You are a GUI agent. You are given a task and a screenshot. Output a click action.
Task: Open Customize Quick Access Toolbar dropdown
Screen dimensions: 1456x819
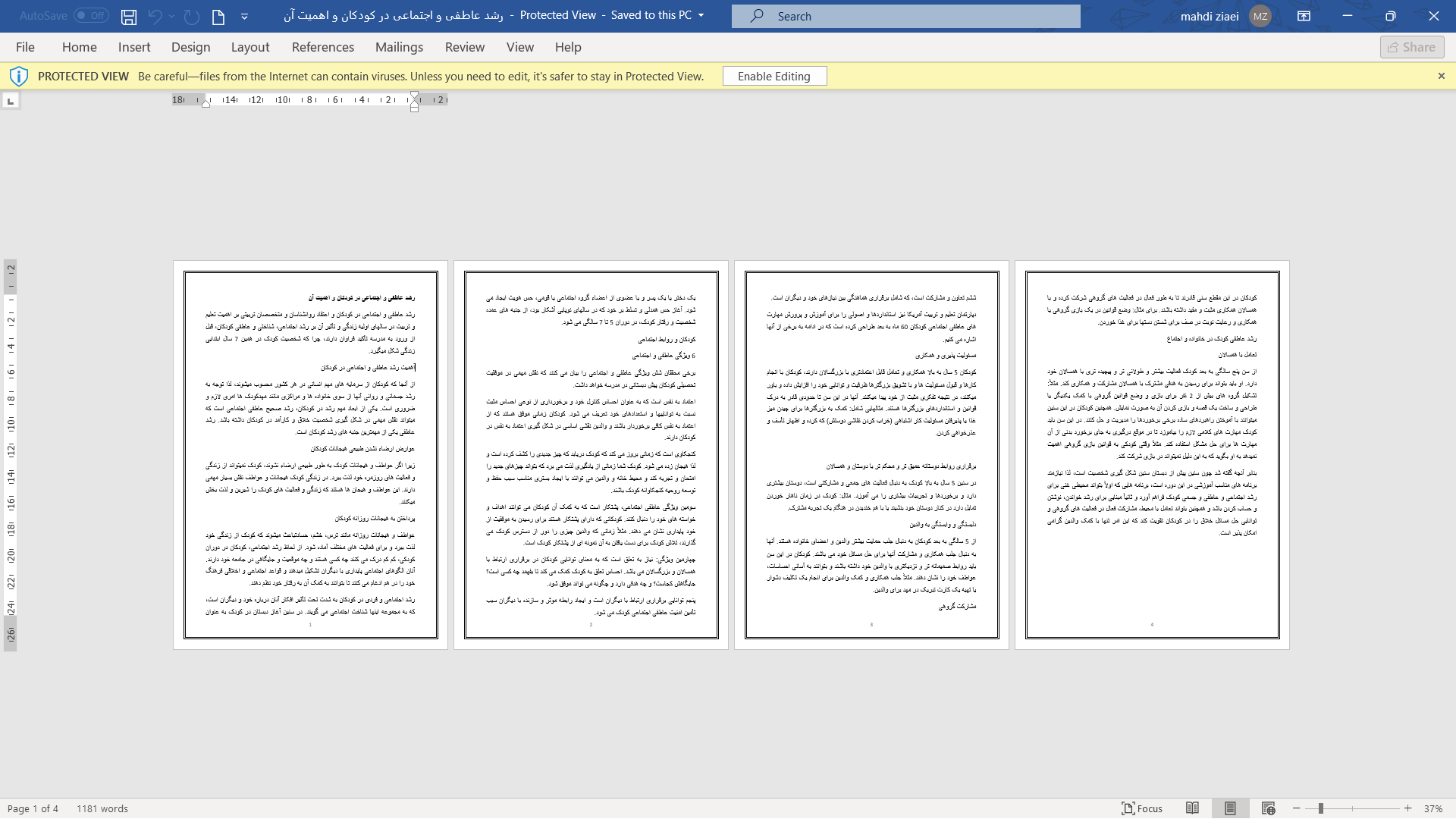(x=244, y=16)
